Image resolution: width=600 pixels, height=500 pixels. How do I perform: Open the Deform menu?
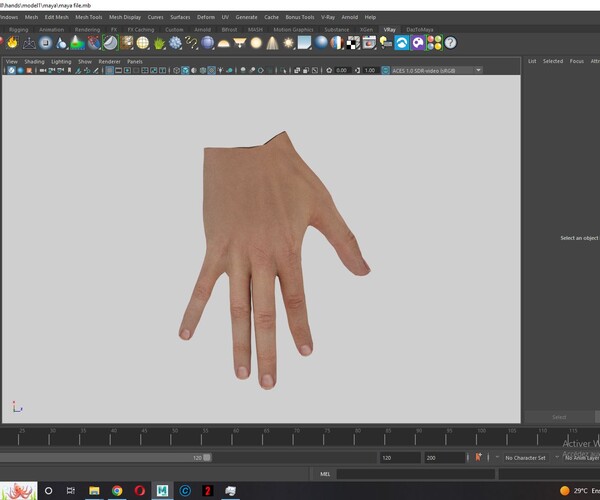click(206, 17)
